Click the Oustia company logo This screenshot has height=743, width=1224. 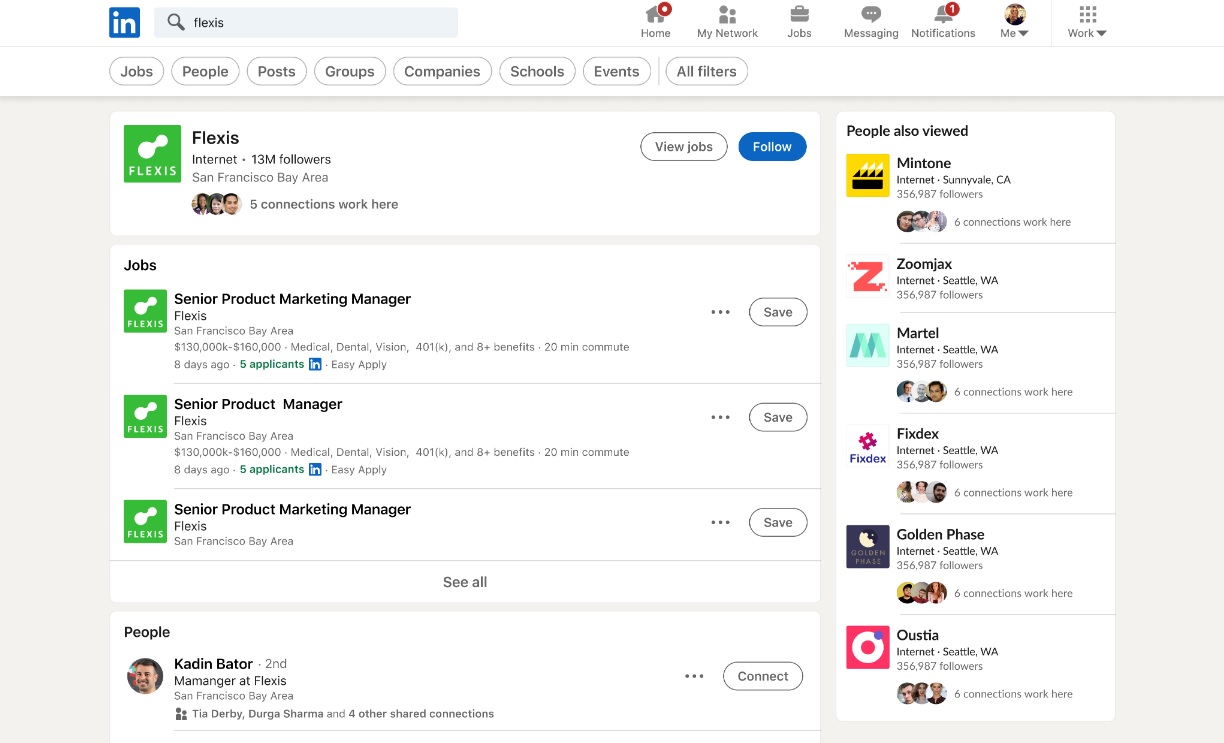click(x=868, y=647)
